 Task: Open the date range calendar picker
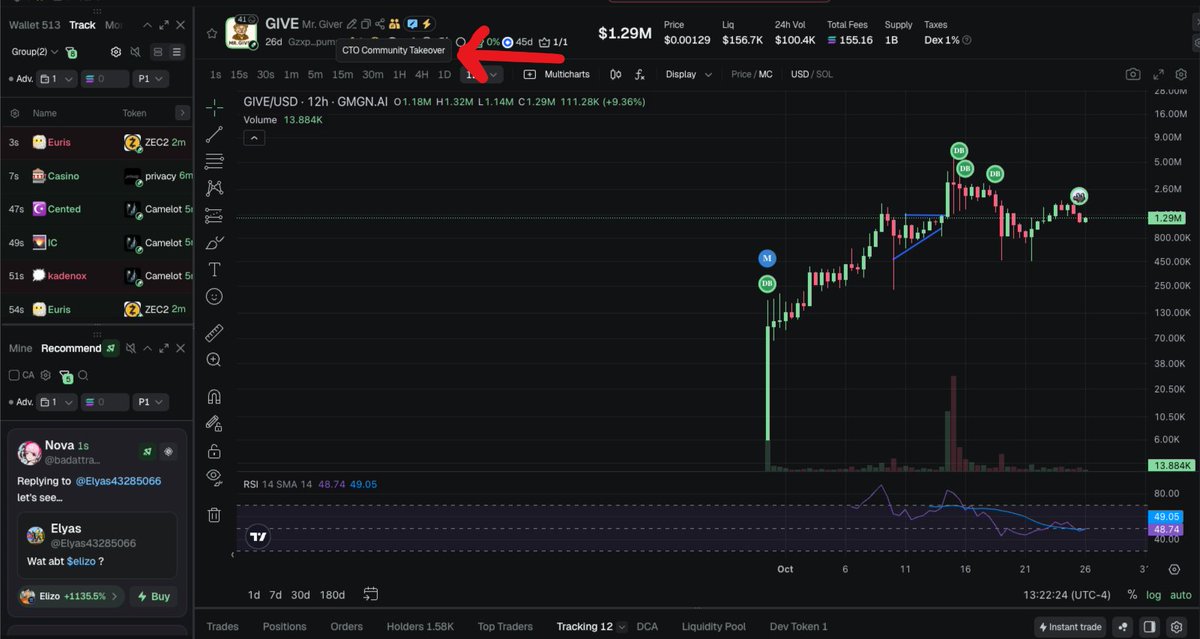click(x=371, y=594)
